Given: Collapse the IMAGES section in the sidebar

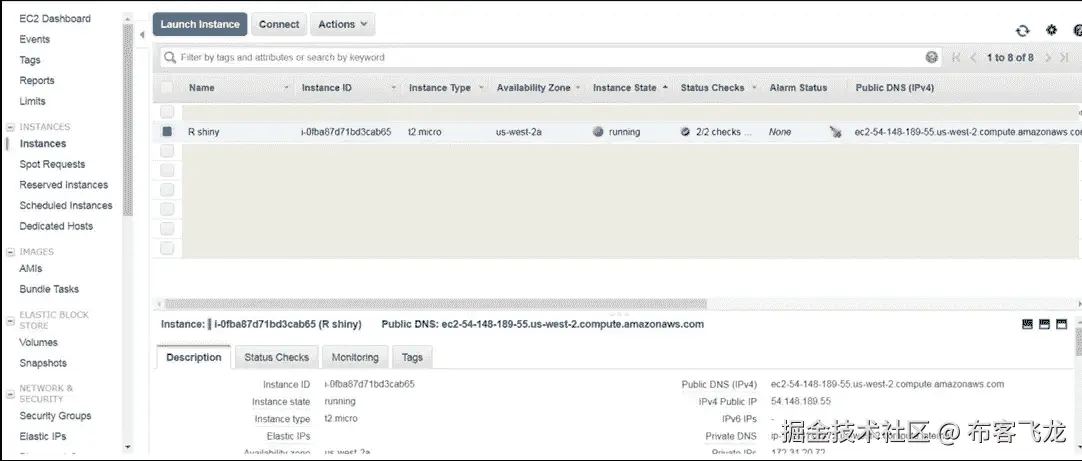Looking at the screenshot, I should (10, 252).
